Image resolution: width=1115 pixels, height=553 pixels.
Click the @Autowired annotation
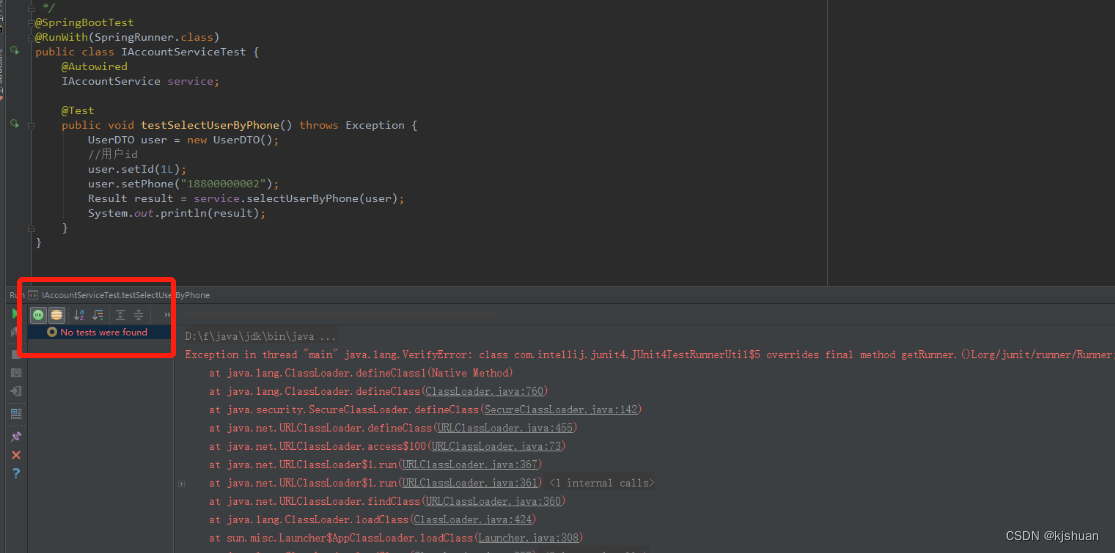point(95,66)
